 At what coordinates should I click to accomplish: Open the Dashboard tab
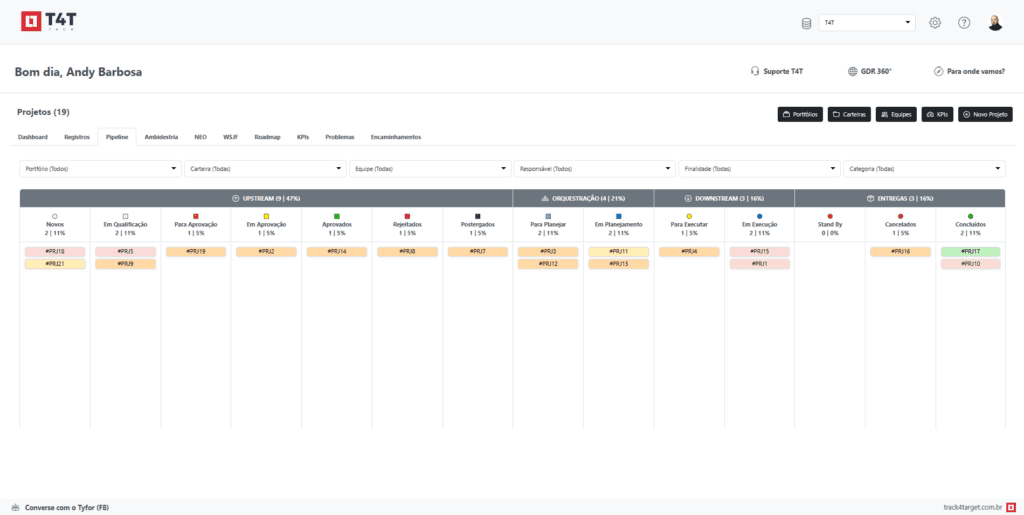tap(33, 136)
